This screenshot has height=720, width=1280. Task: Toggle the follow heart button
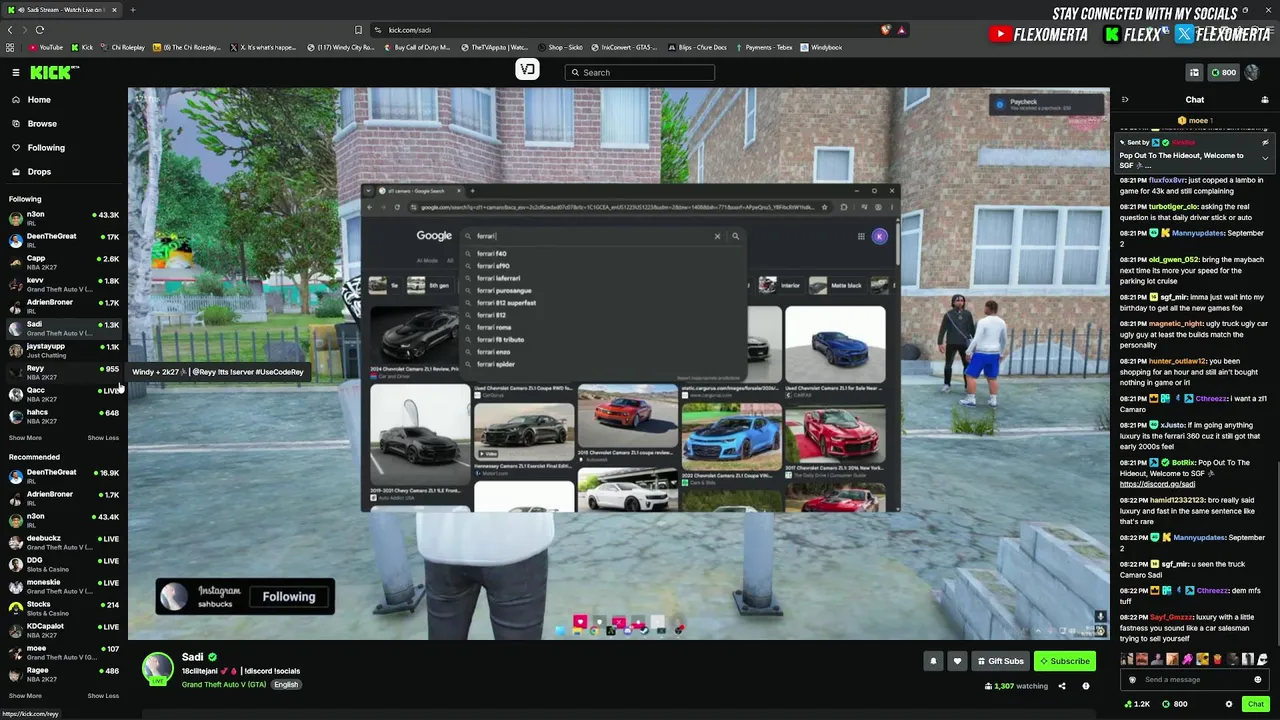[x=957, y=661]
